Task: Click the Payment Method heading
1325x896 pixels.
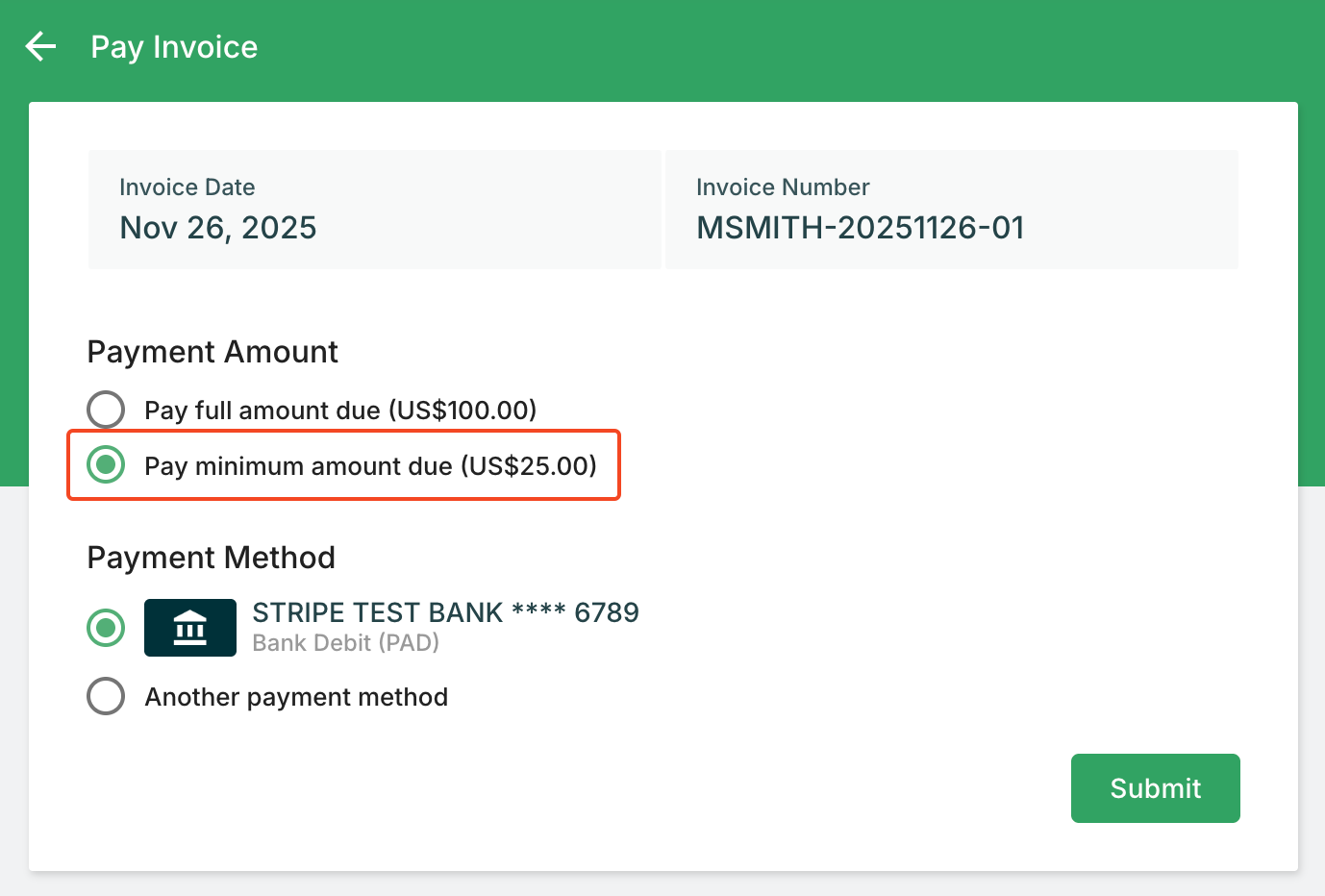Action: click(212, 558)
